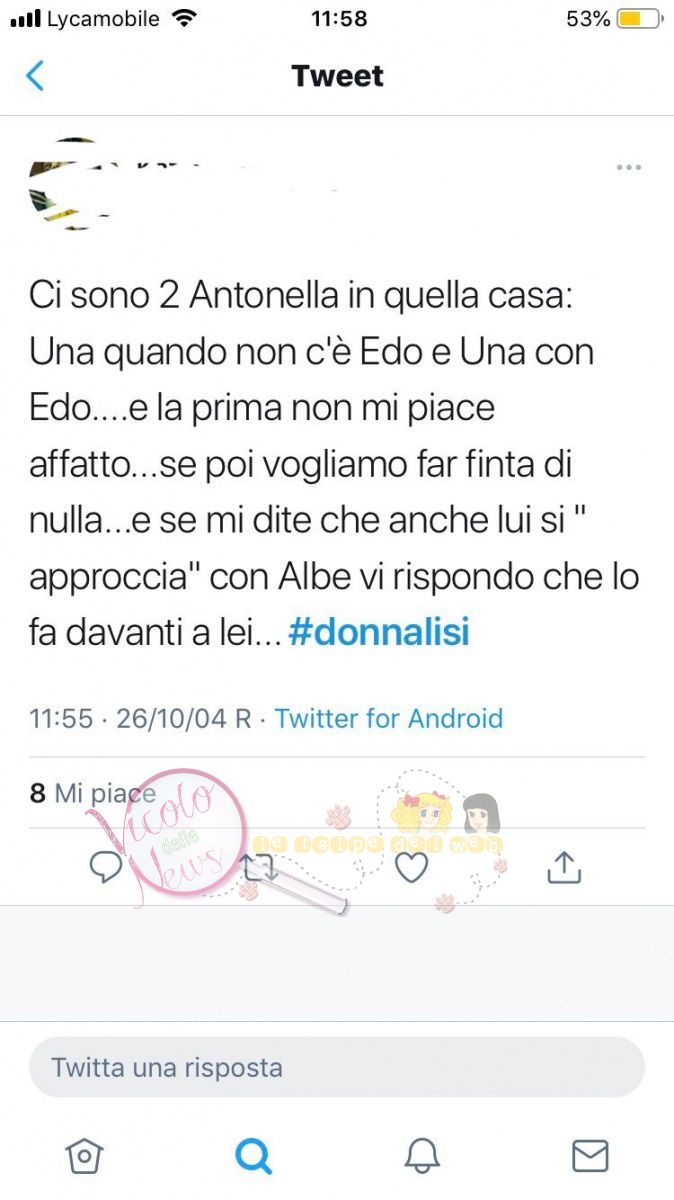Tap the Tweet header title
The width and height of the screenshot is (674, 1200).
pyautogui.click(x=337, y=76)
